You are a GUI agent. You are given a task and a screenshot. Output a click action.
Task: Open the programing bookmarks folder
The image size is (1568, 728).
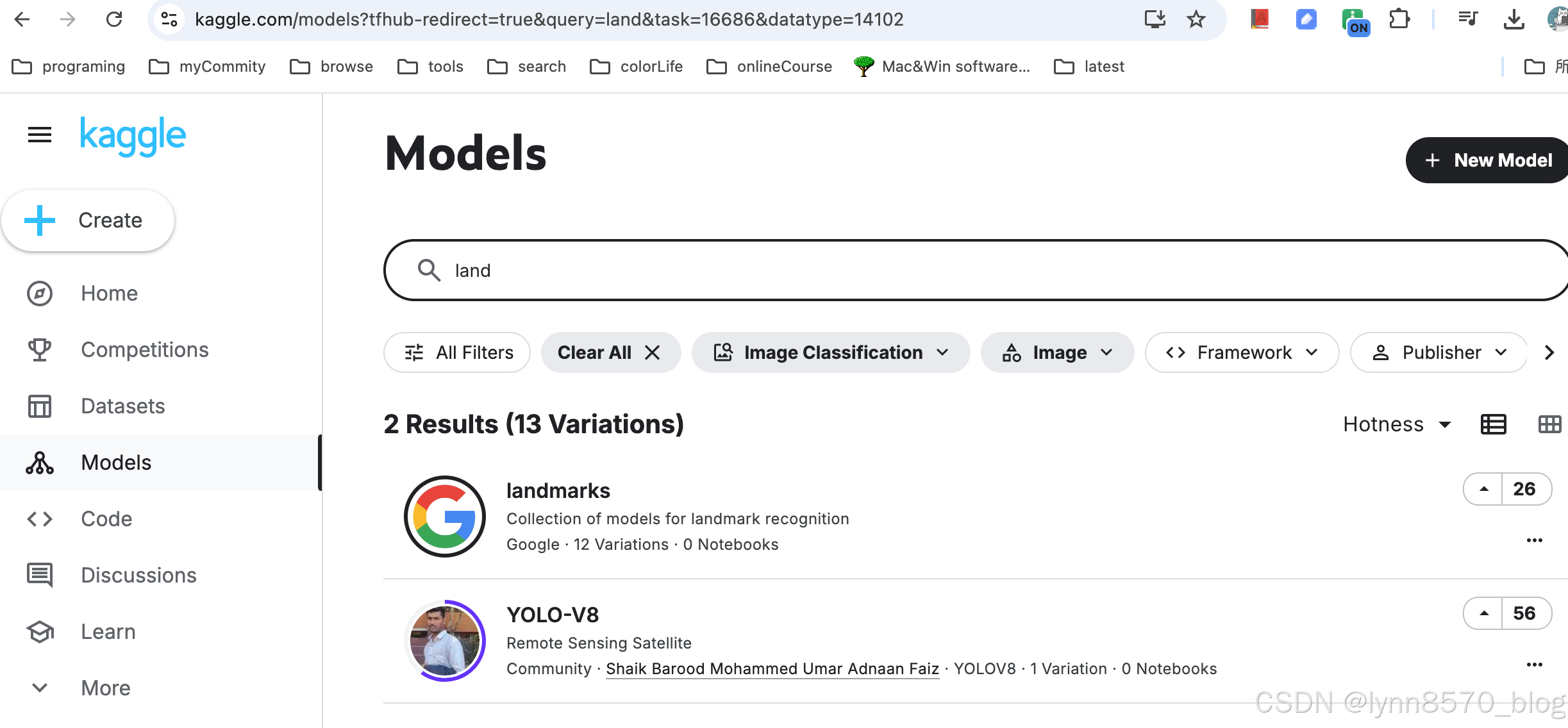point(69,67)
